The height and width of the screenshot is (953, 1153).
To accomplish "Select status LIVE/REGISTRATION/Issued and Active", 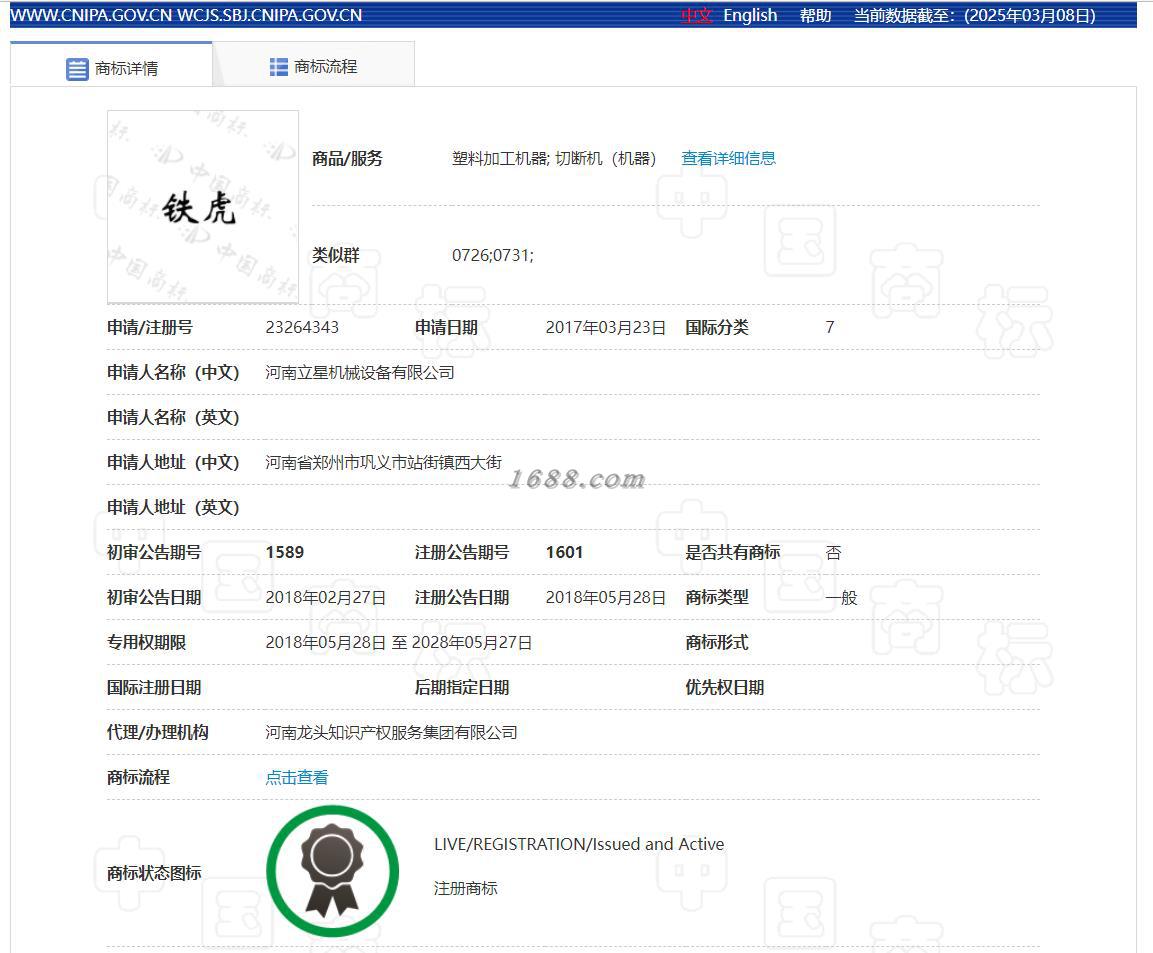I will [x=579, y=844].
